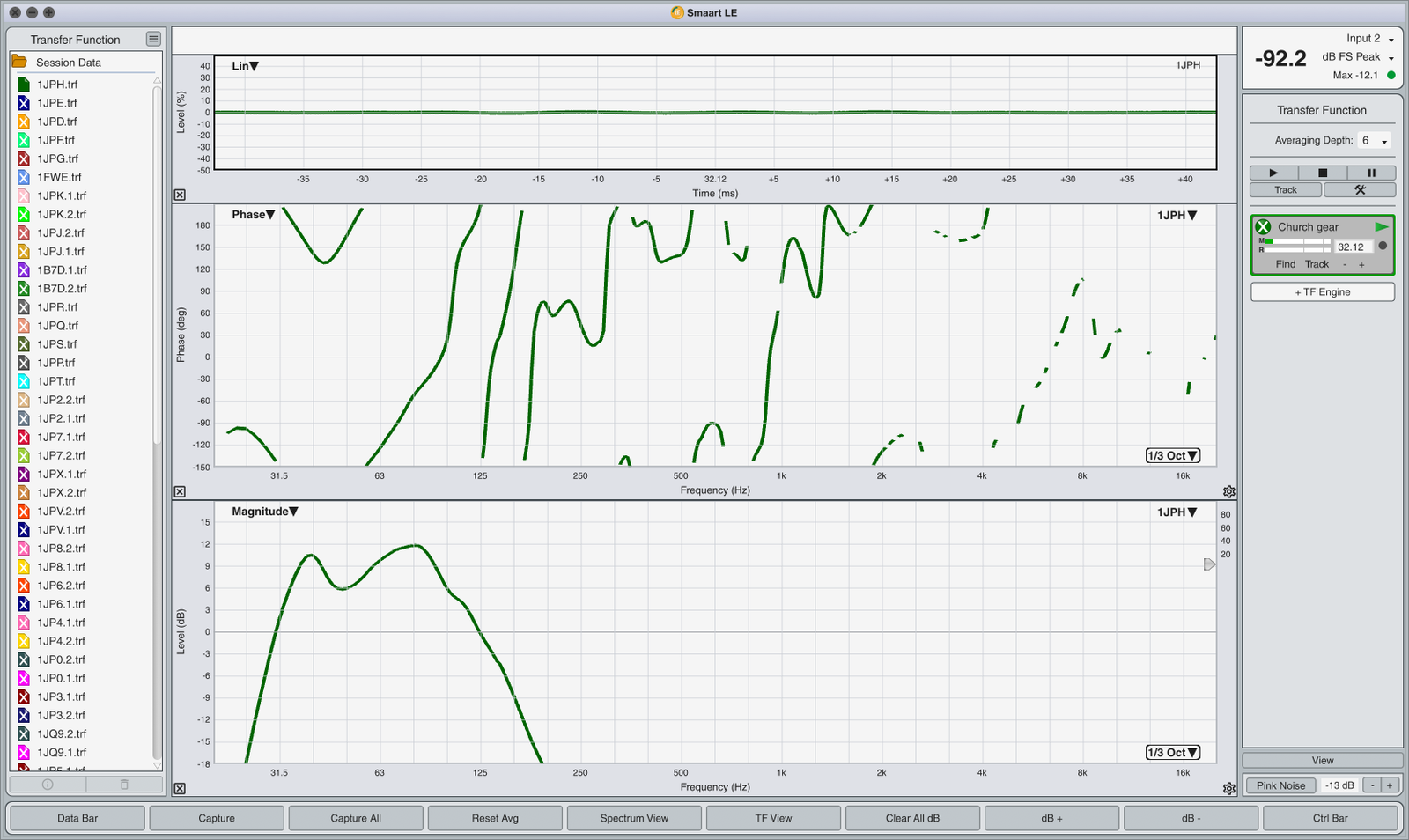
Task: Click Find in Church gear engine
Action: tap(1286, 264)
